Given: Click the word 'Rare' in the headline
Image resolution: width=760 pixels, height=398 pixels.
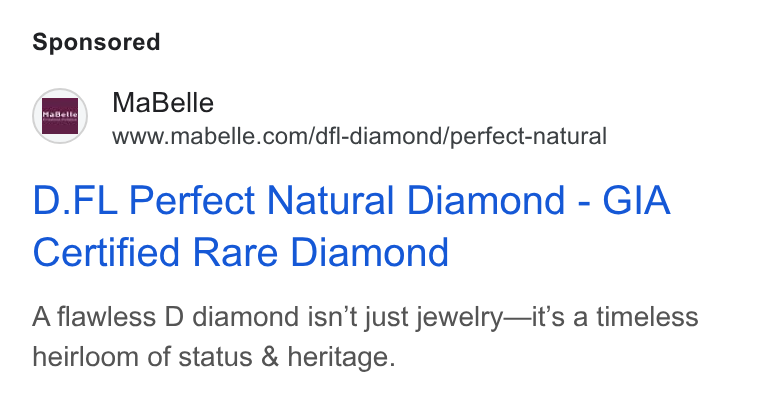Looking at the screenshot, I should [x=235, y=253].
